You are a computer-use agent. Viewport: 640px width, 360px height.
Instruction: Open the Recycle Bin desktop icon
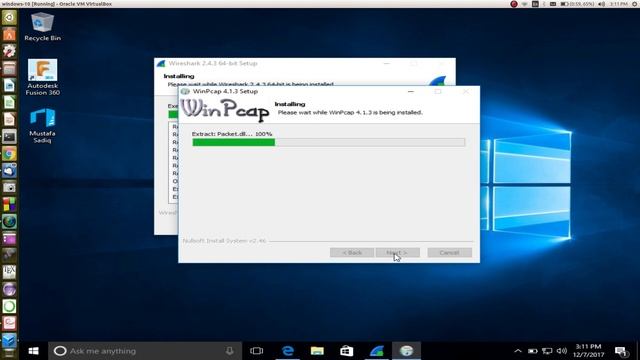pyautogui.click(x=42, y=27)
